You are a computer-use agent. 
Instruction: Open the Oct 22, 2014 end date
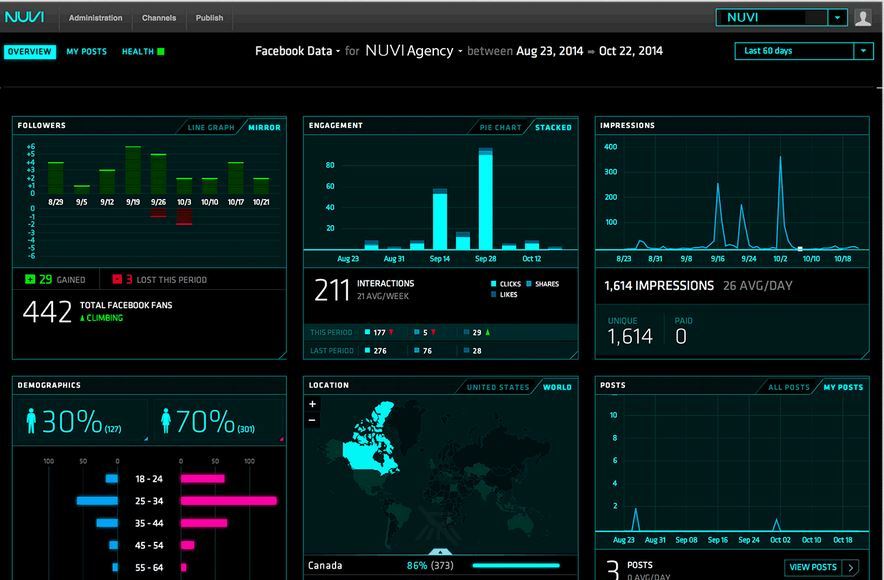coord(631,51)
